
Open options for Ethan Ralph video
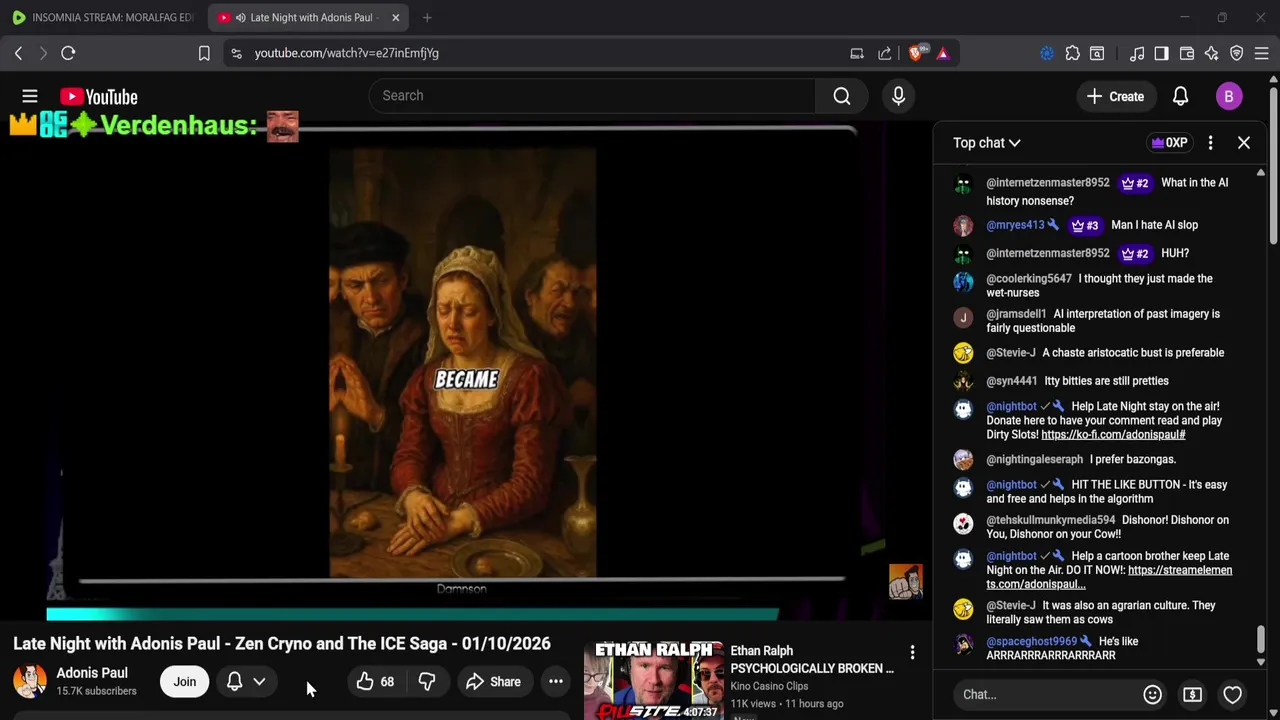tap(912, 653)
